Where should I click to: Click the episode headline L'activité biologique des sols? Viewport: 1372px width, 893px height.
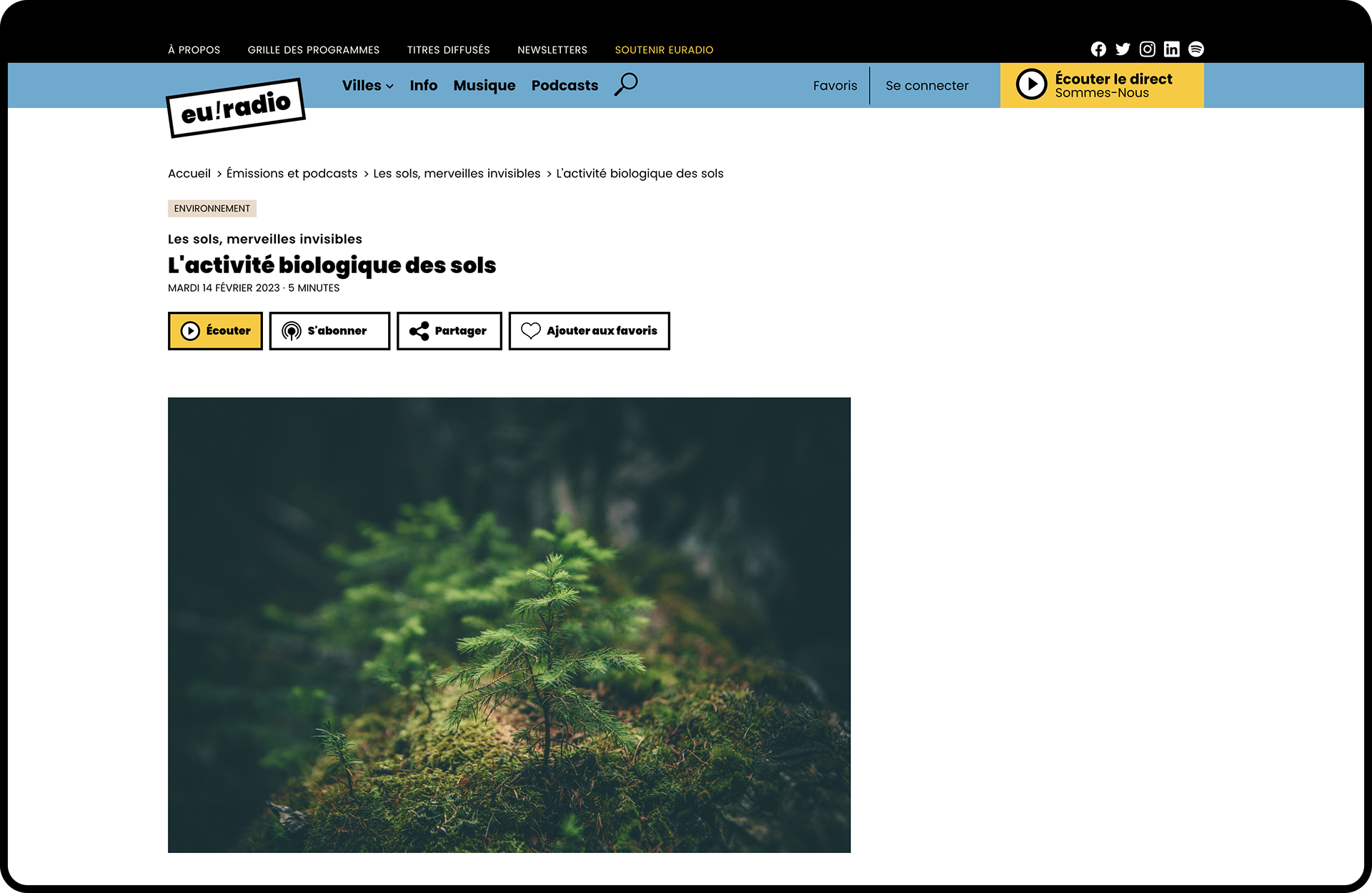pos(332,265)
